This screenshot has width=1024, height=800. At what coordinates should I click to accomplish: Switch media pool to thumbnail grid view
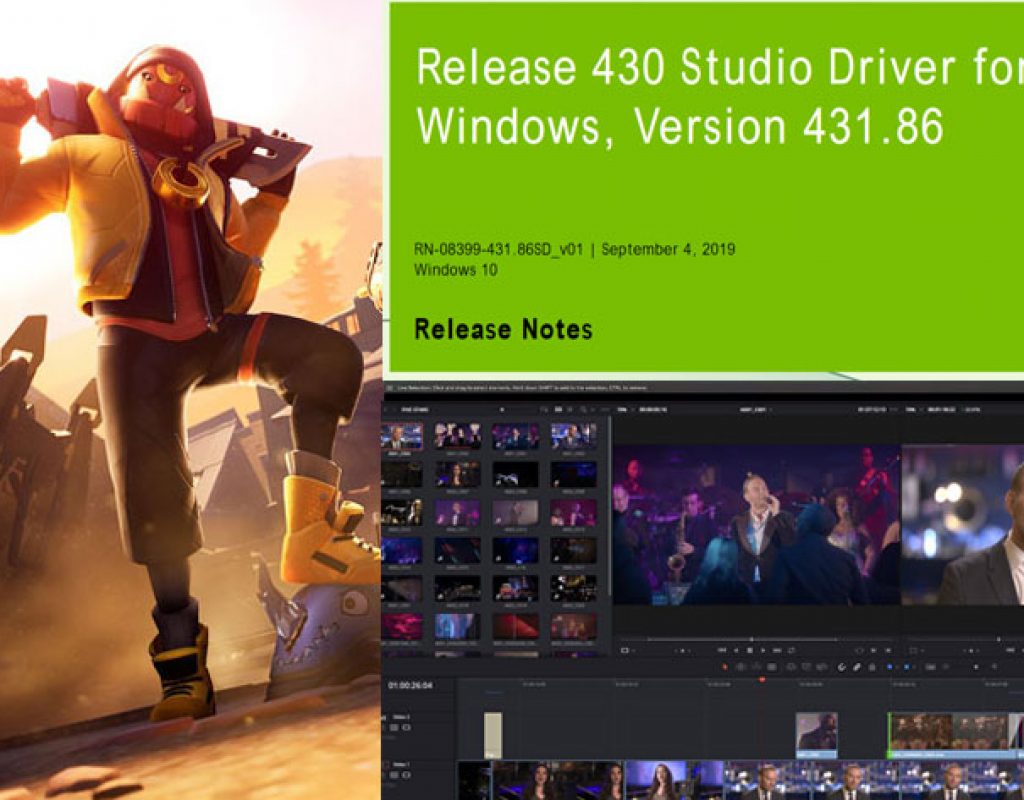[558, 409]
